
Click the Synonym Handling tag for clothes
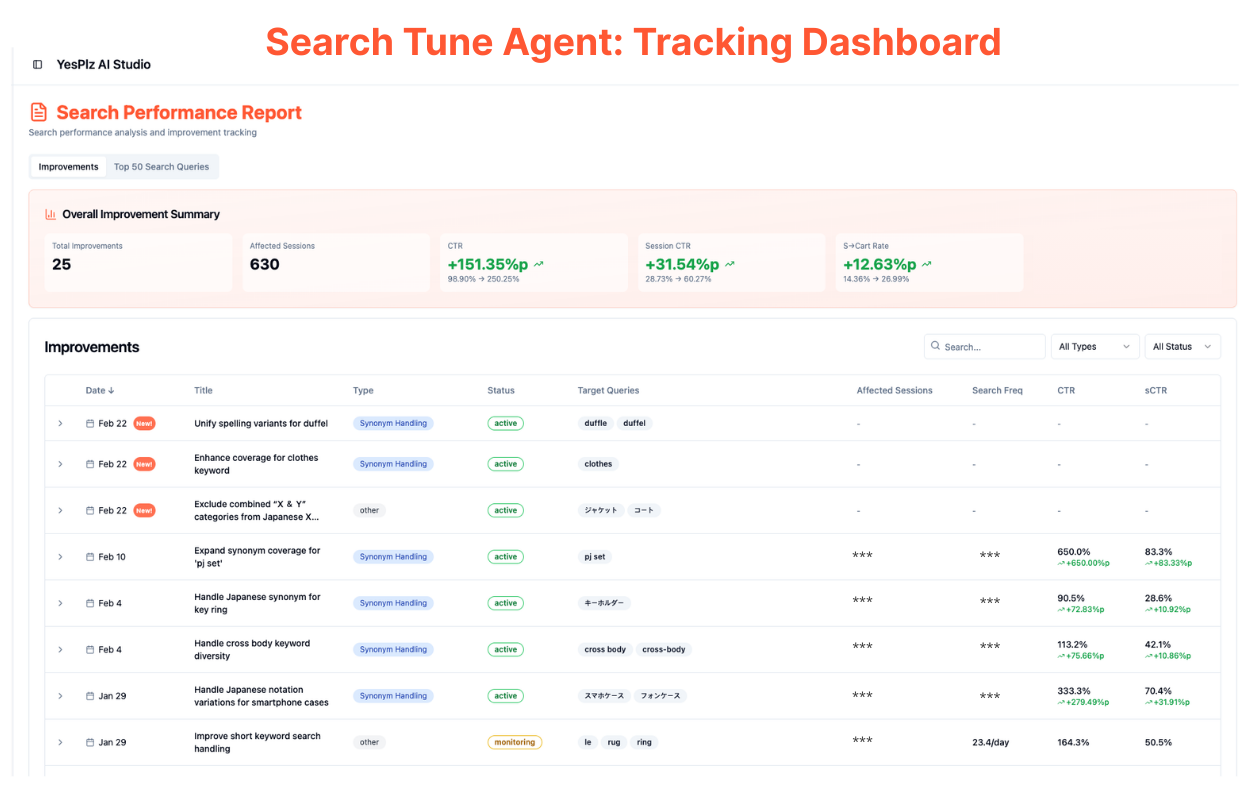[x=393, y=464]
